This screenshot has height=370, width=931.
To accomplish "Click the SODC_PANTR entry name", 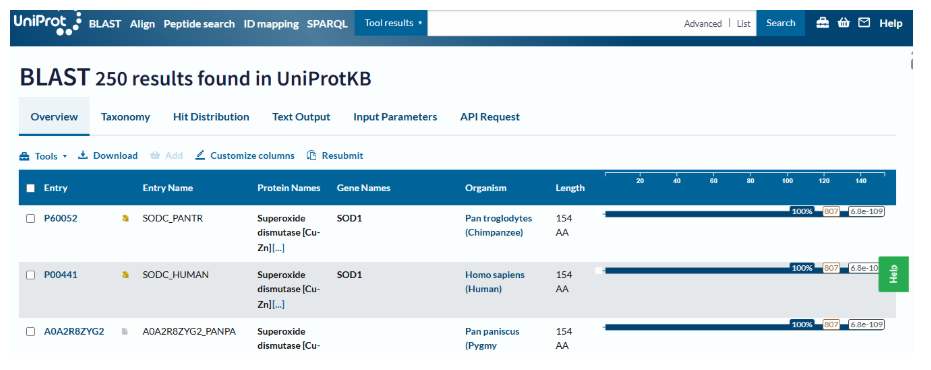I will (173, 219).
